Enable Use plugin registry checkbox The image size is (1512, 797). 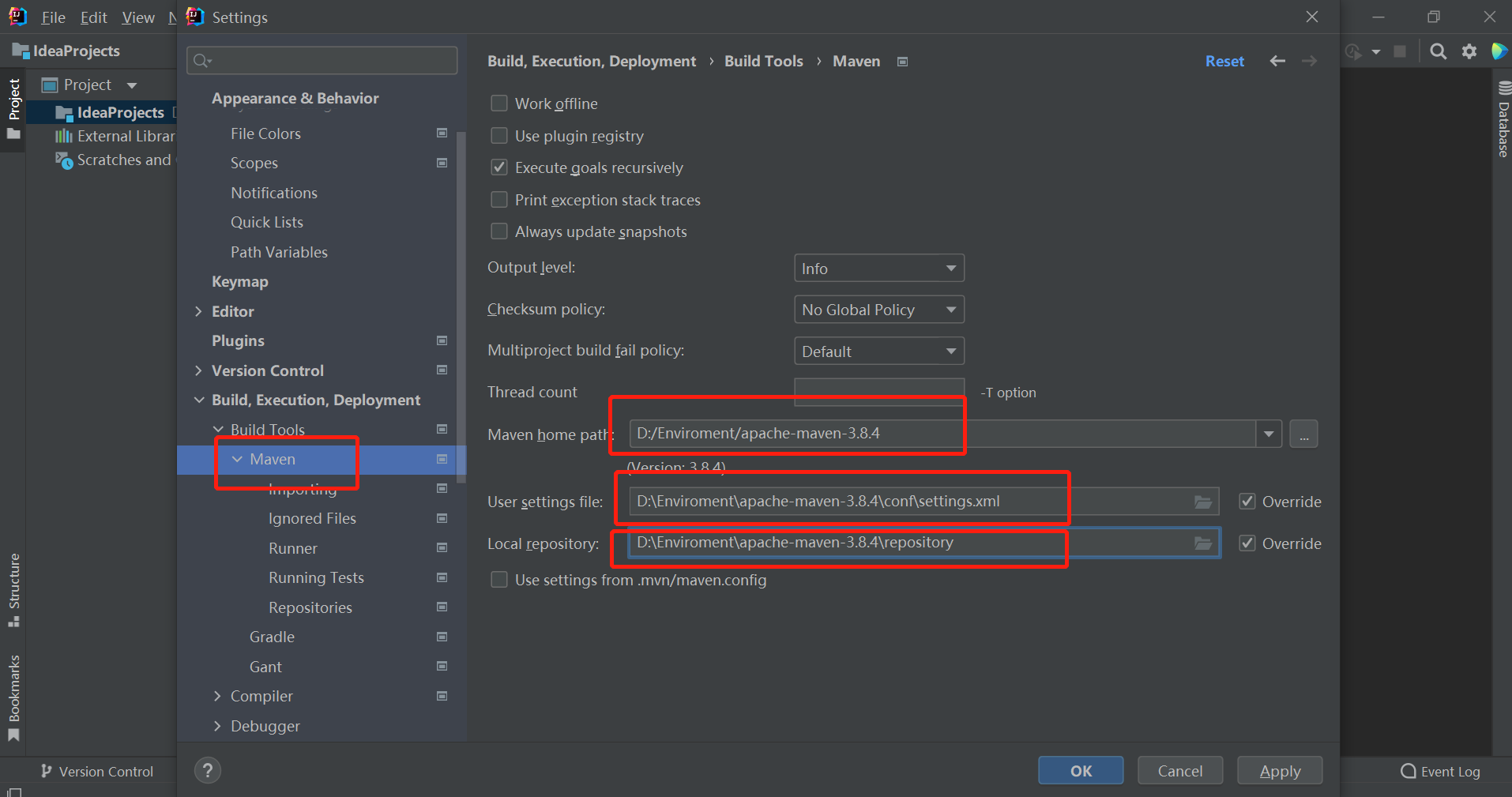(x=499, y=136)
